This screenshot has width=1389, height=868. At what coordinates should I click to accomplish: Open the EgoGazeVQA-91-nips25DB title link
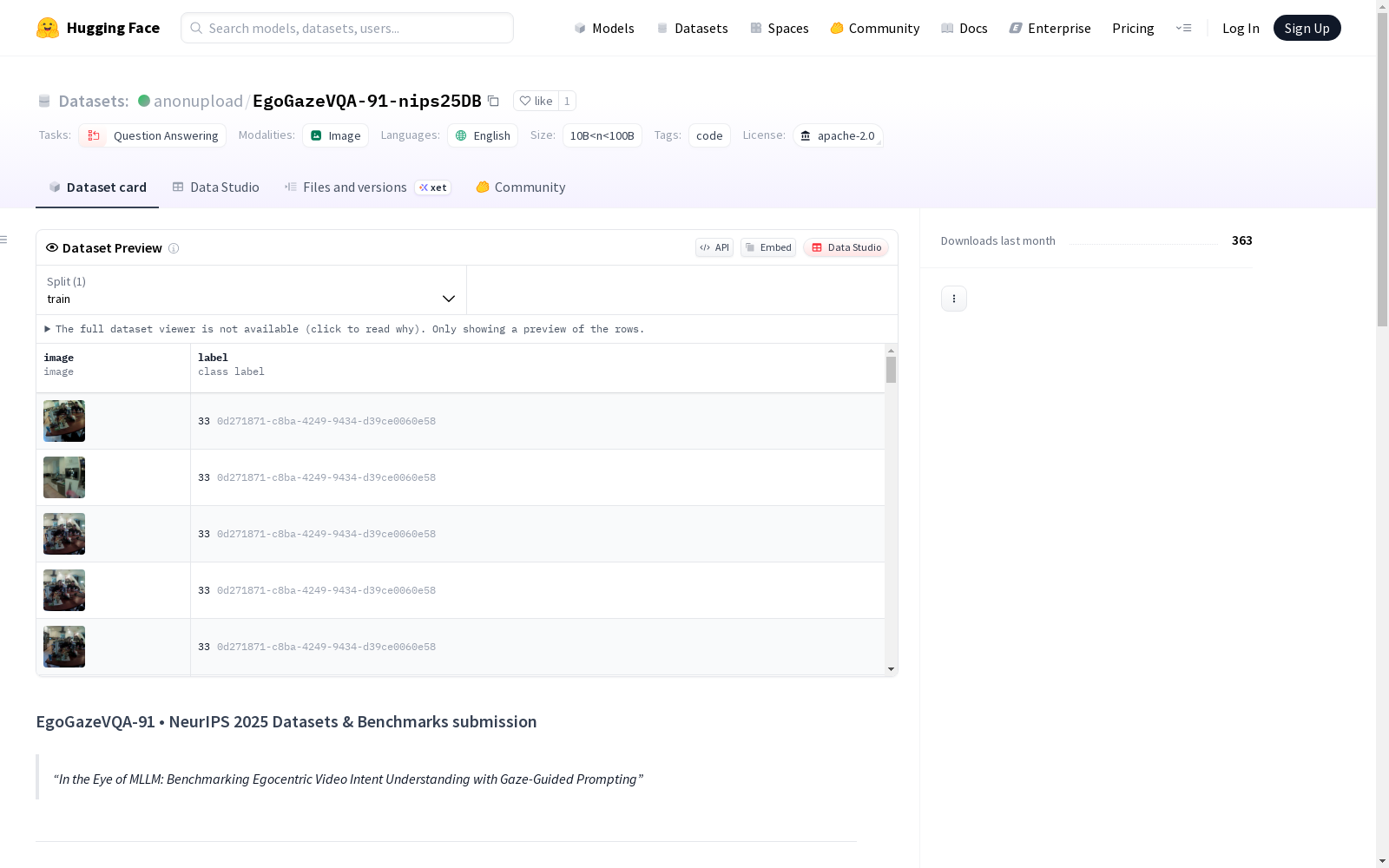(367, 101)
